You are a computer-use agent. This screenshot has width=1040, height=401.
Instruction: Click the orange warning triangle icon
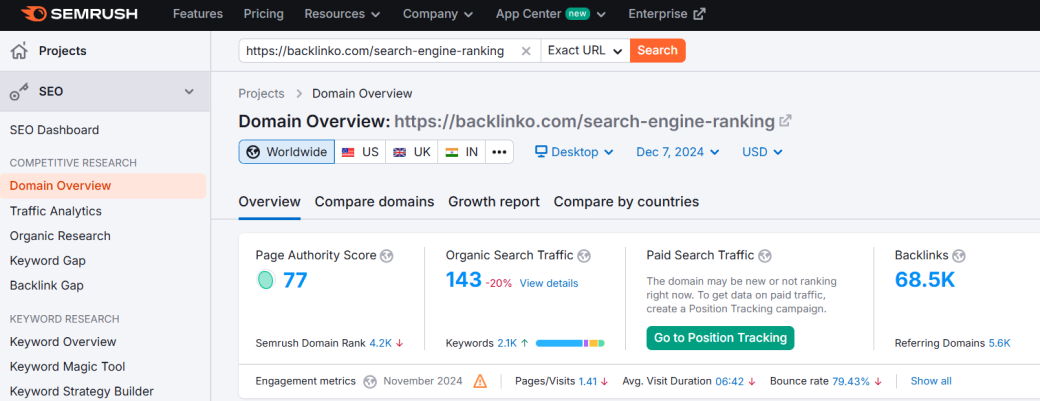[x=480, y=381]
